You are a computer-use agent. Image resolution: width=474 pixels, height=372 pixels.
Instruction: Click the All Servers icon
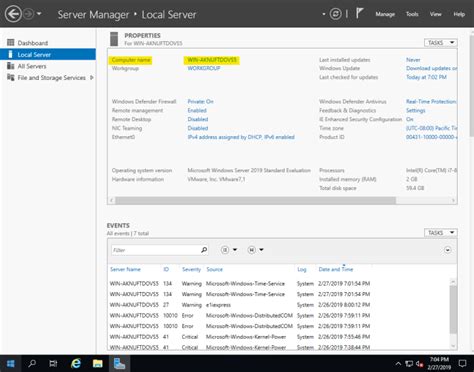tap(11, 66)
